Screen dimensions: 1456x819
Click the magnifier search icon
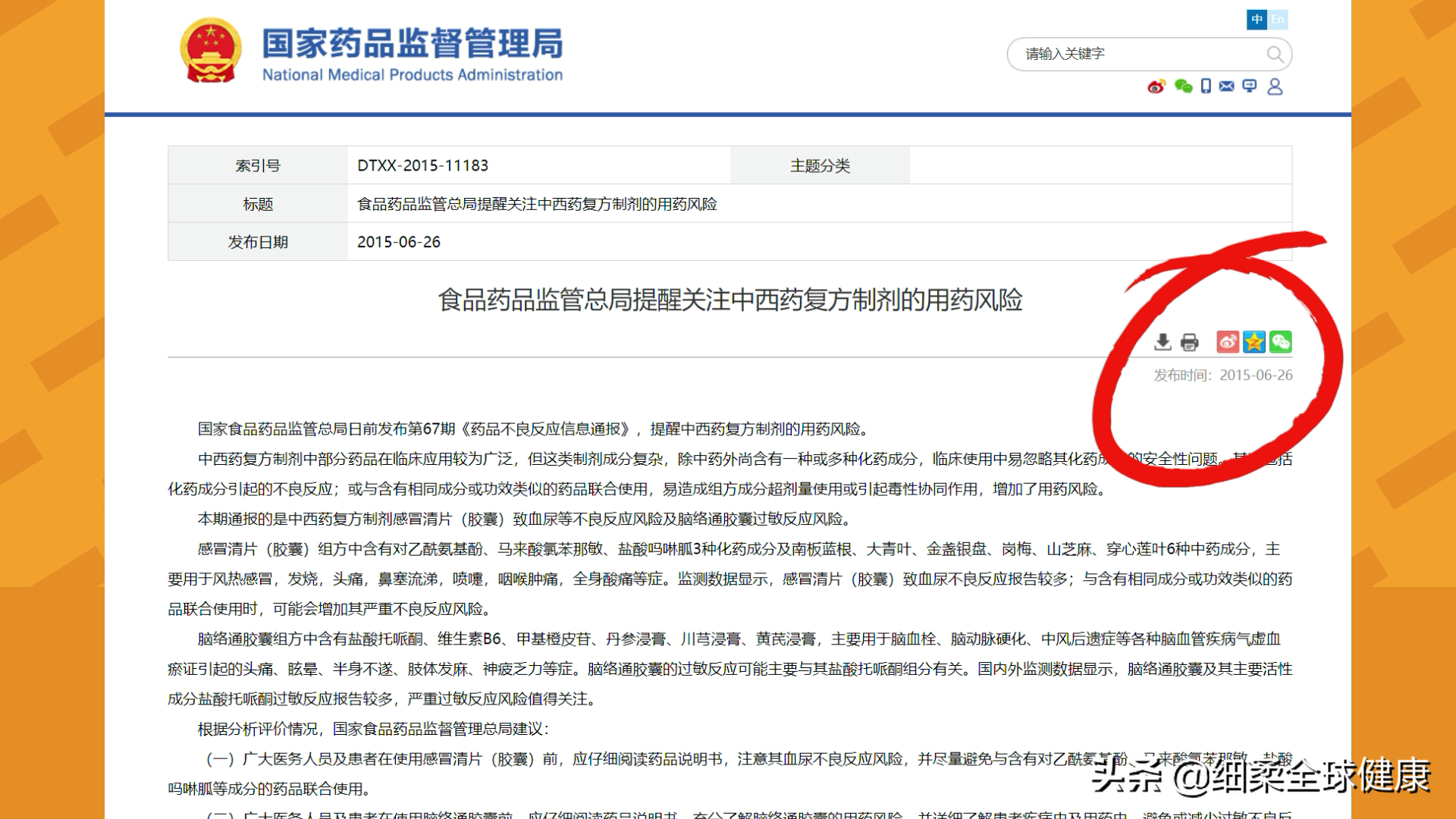(1276, 55)
